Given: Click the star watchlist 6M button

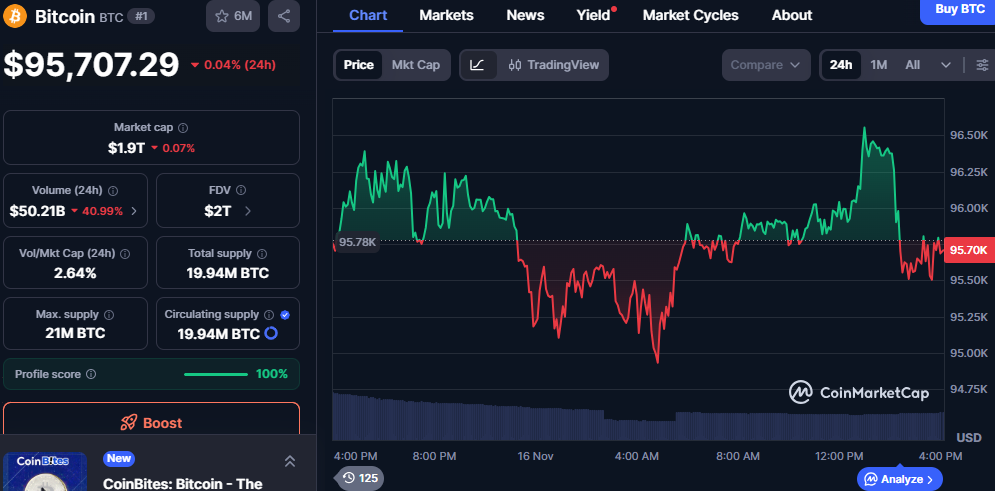Looking at the screenshot, I should click(235, 16).
